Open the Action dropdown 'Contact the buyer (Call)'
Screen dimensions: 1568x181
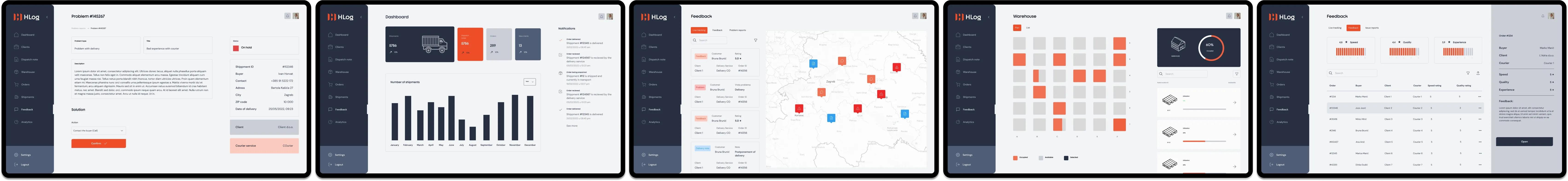pyautogui.click(x=99, y=131)
